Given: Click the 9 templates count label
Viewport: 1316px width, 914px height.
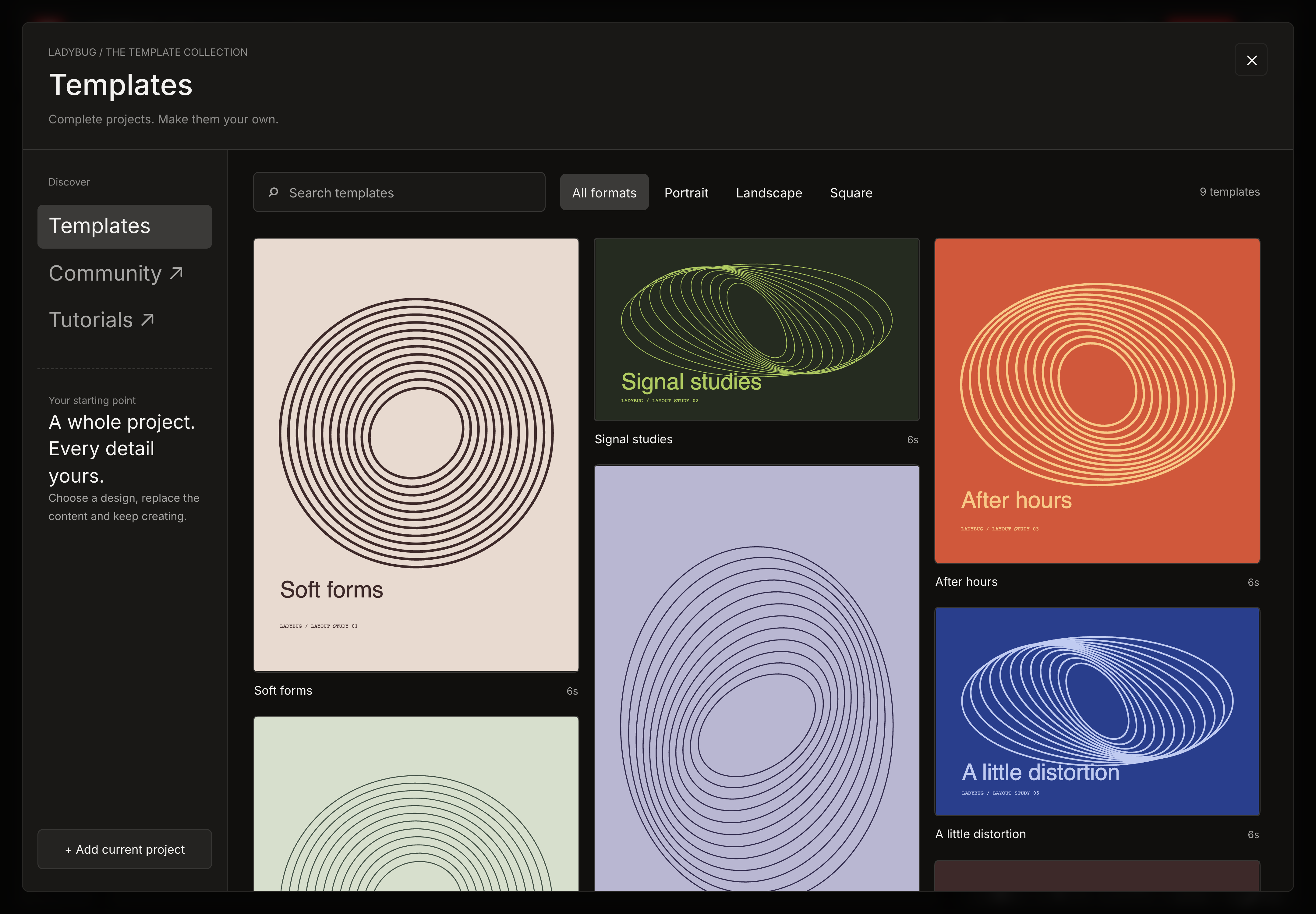Looking at the screenshot, I should [x=1229, y=192].
